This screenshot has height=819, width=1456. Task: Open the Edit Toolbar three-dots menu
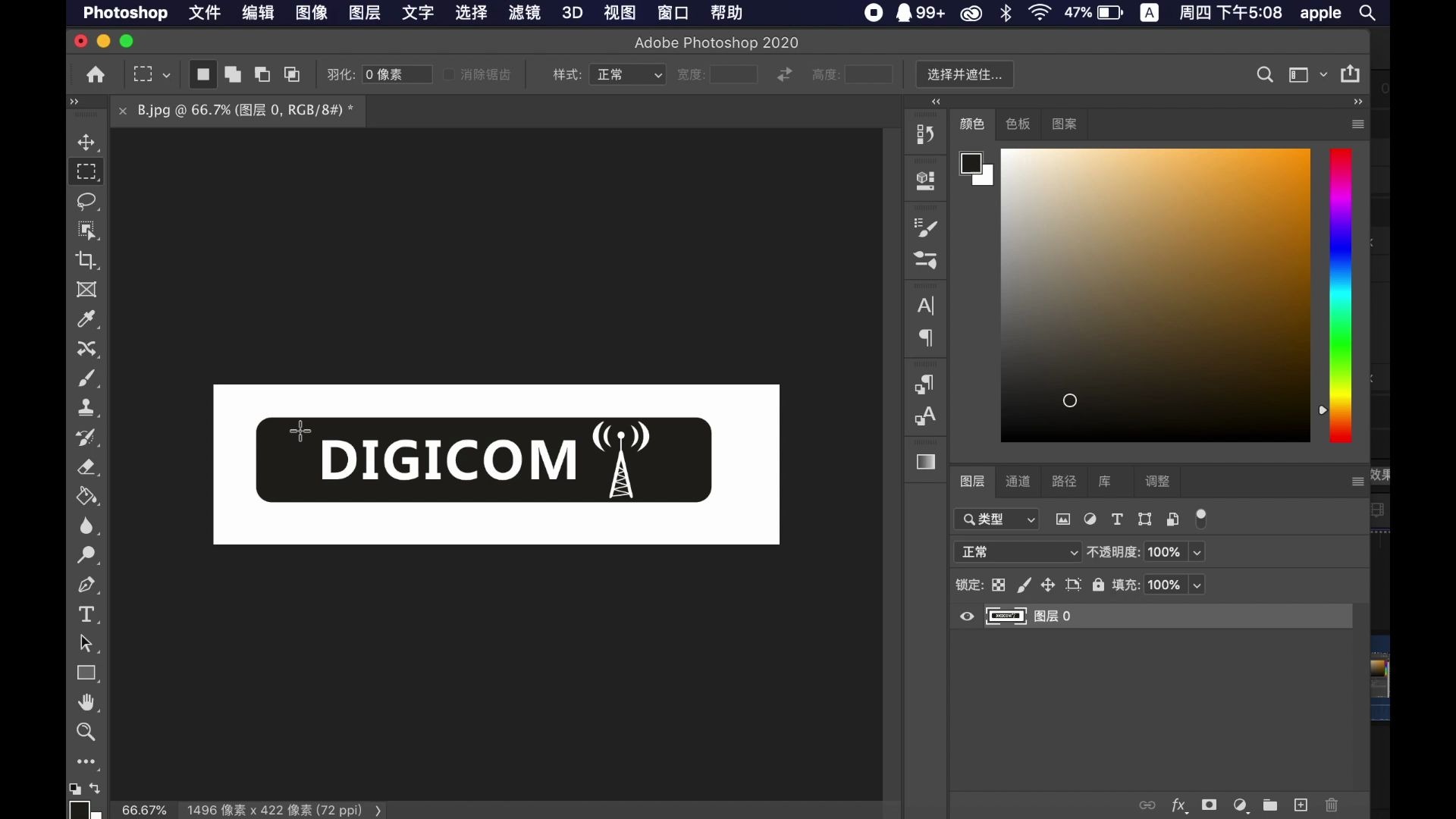point(86,761)
